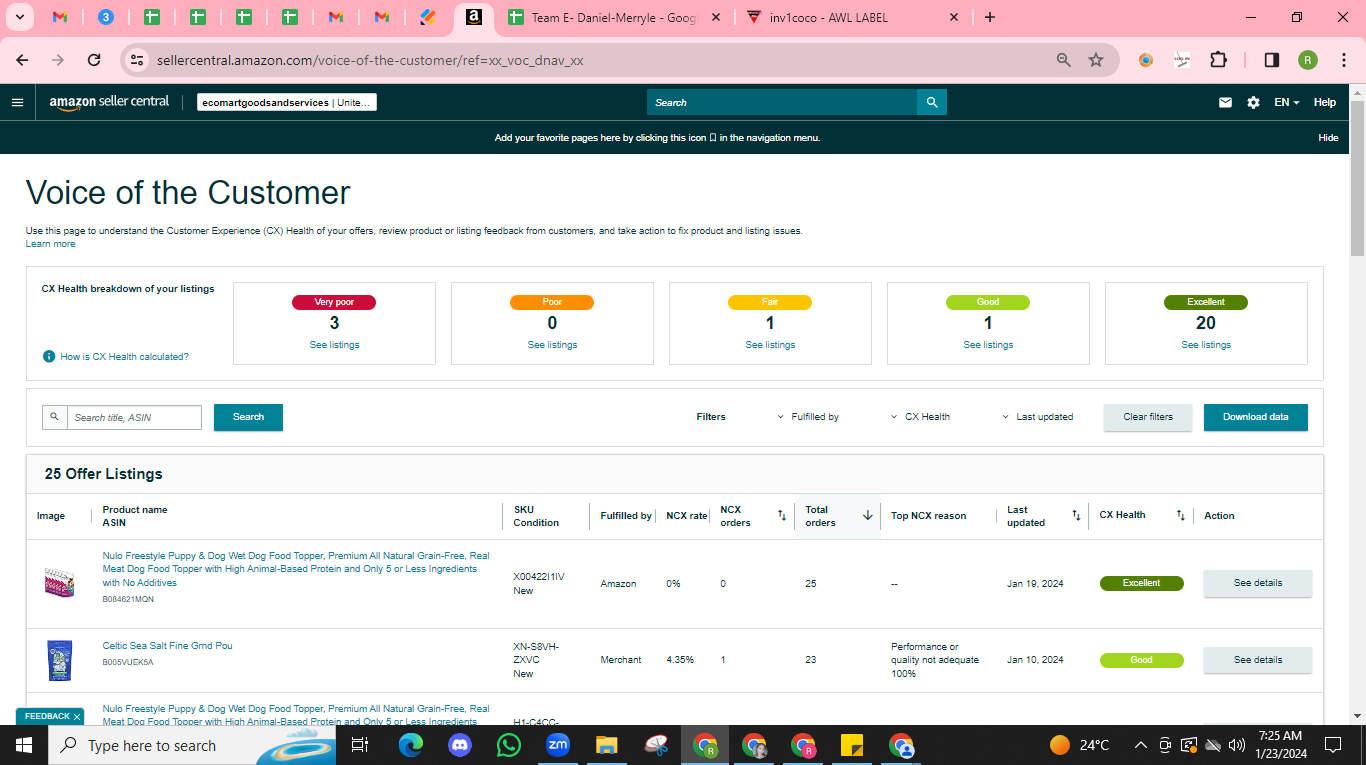Open the Seller Central hamburger menu

tap(17, 102)
